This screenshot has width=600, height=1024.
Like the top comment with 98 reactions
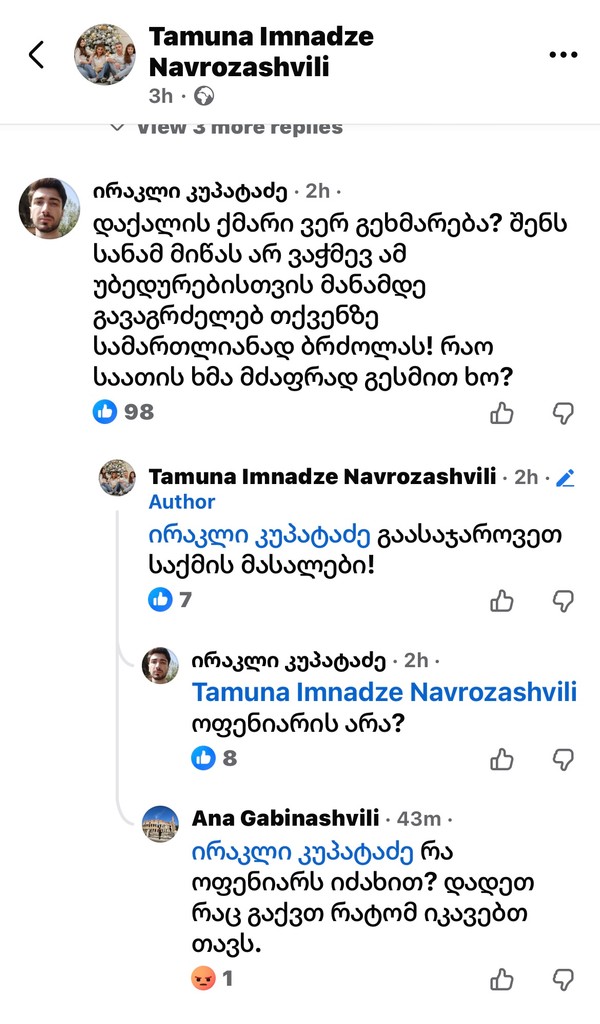502,412
